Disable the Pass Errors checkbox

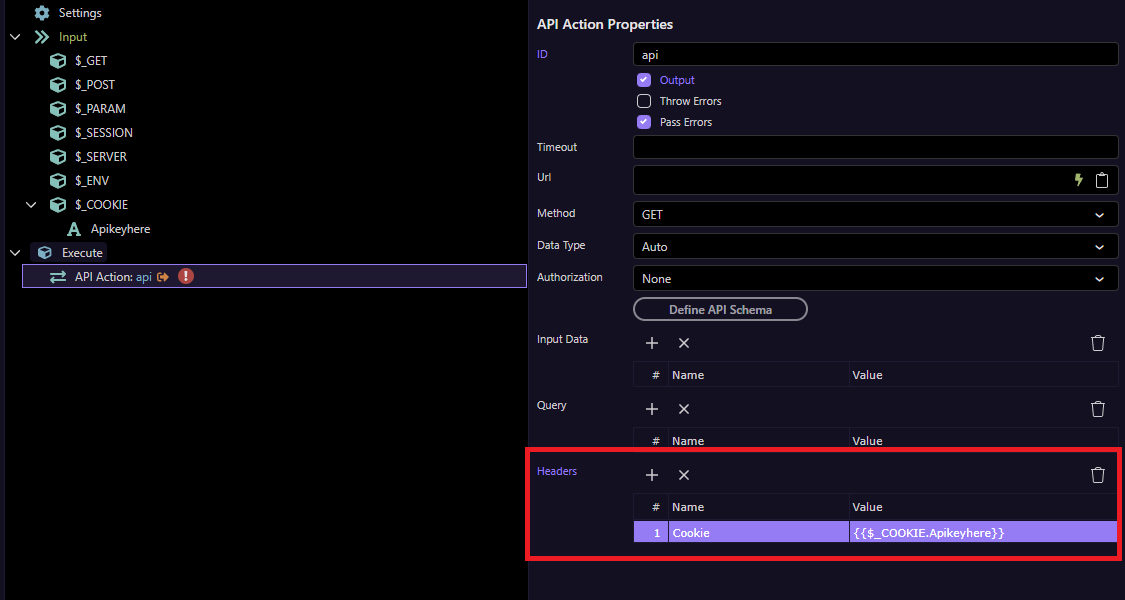[644, 122]
